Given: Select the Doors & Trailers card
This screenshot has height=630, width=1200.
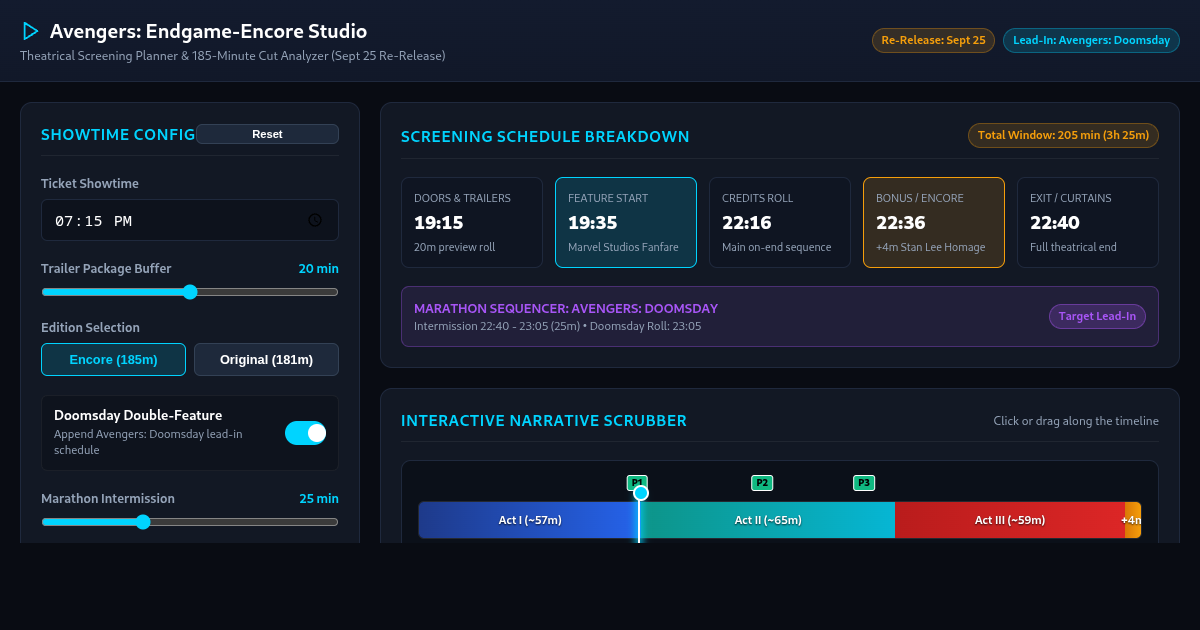Looking at the screenshot, I should [x=472, y=223].
